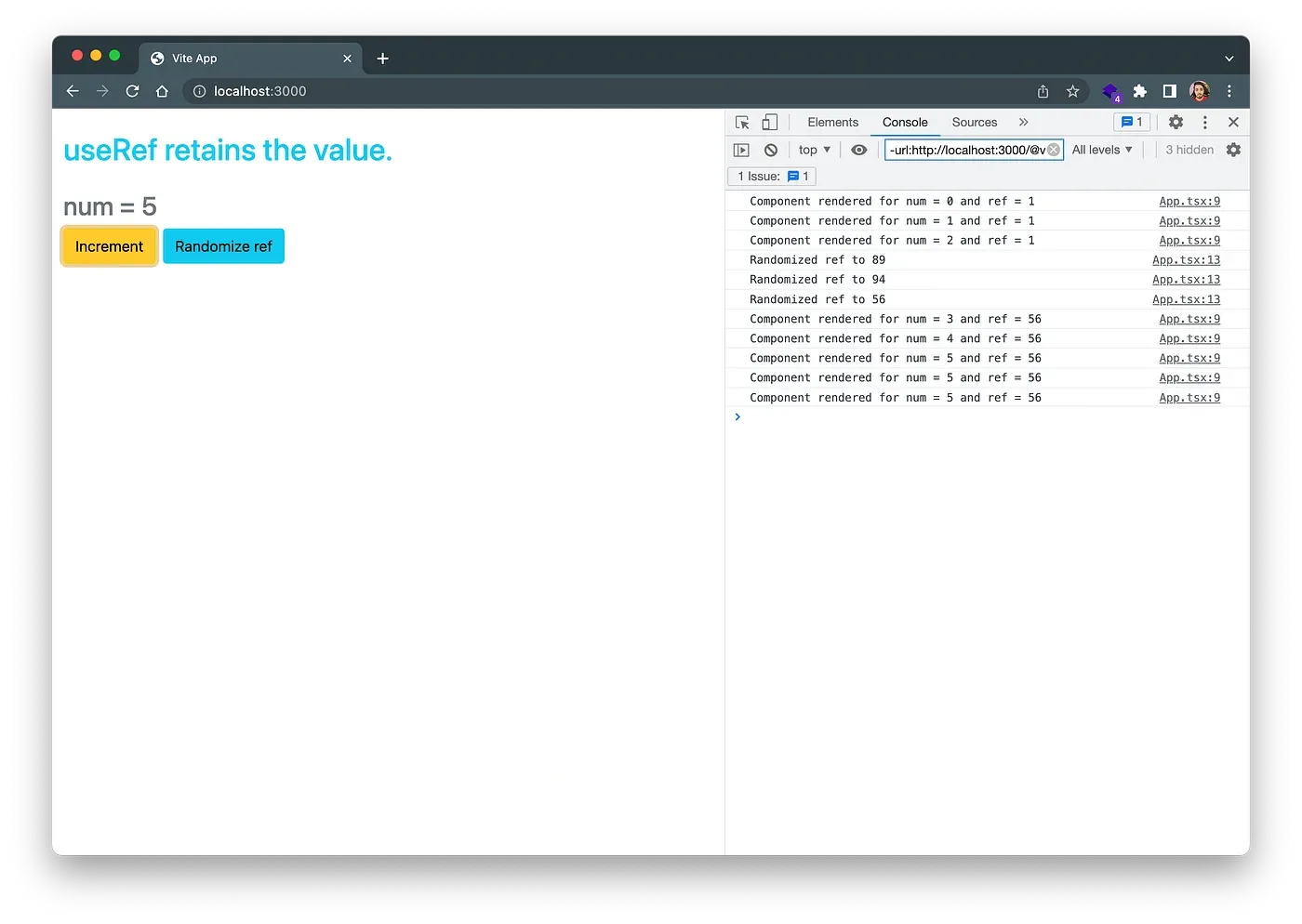Create a live expression with eye icon
The height and width of the screenshot is (924, 1302).
(x=859, y=150)
